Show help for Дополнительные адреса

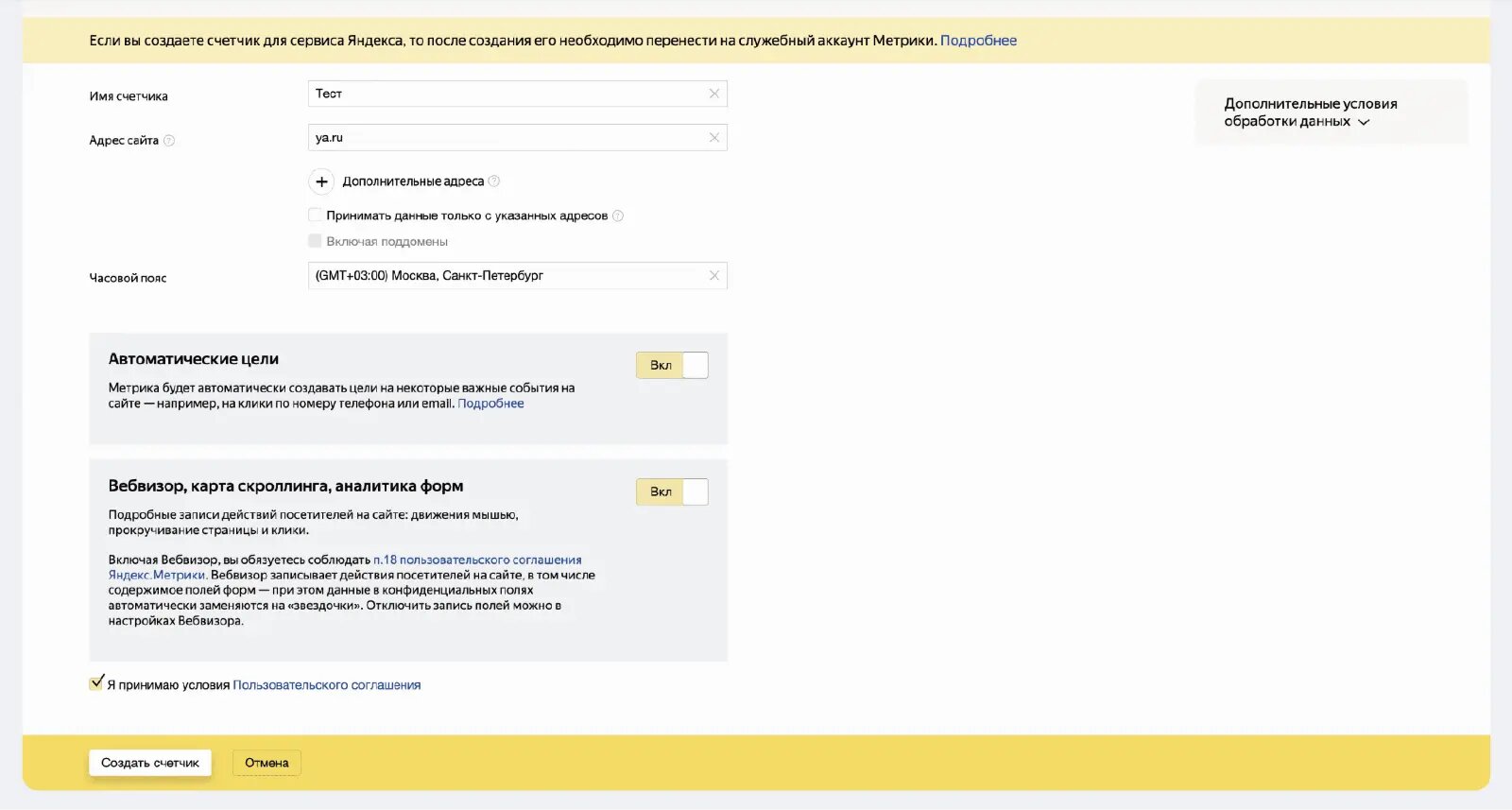(494, 181)
